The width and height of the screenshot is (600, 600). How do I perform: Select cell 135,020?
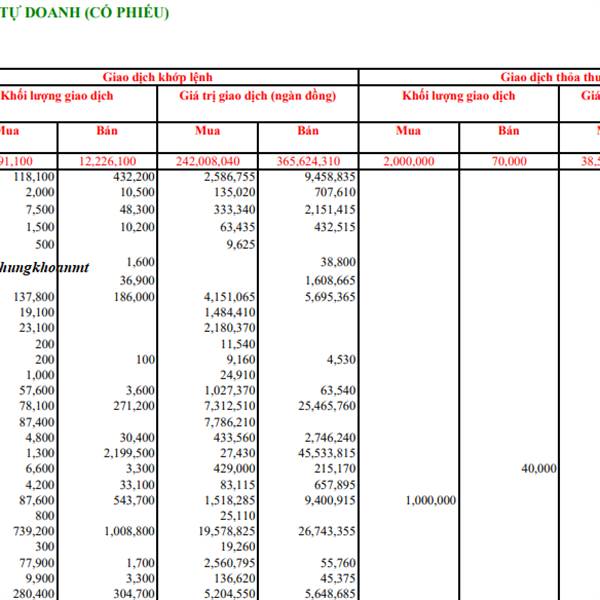[x=235, y=192]
